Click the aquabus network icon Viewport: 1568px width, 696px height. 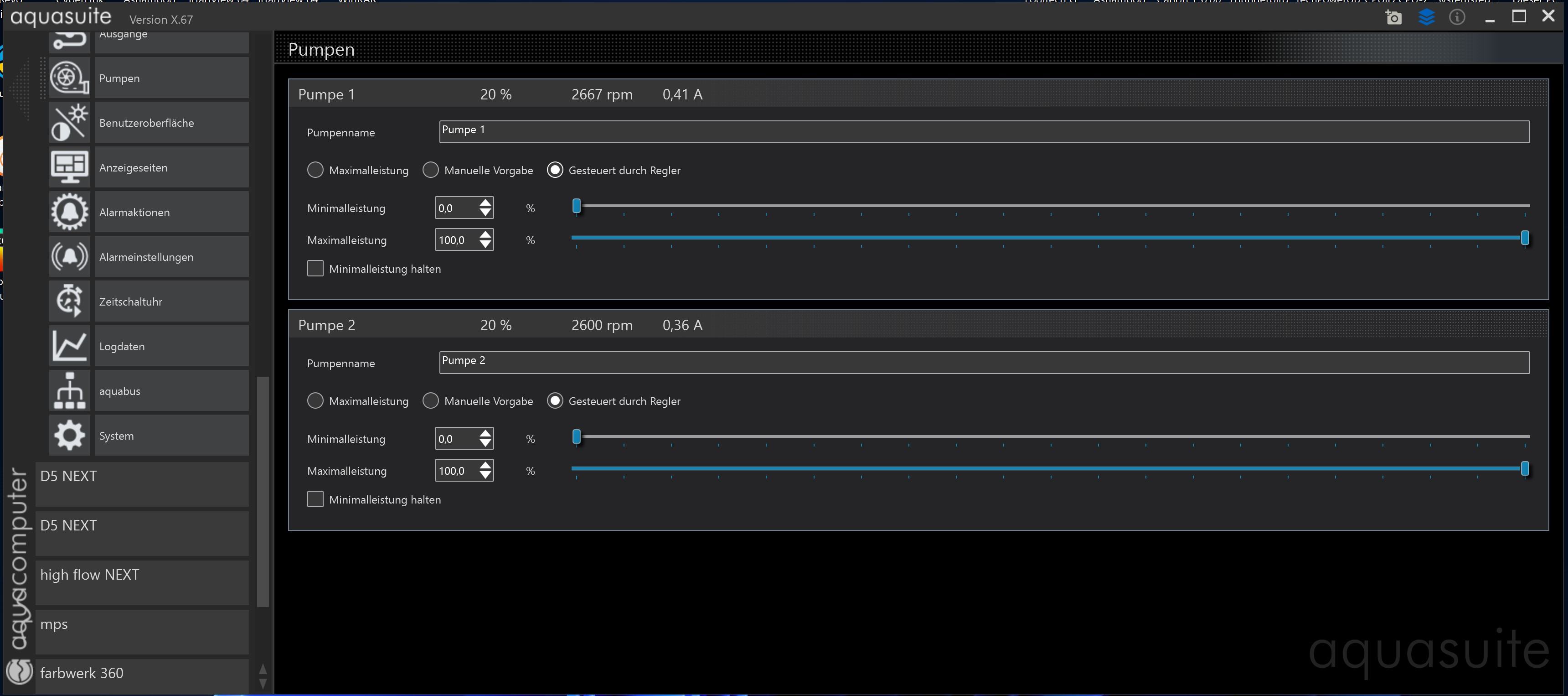tap(69, 391)
